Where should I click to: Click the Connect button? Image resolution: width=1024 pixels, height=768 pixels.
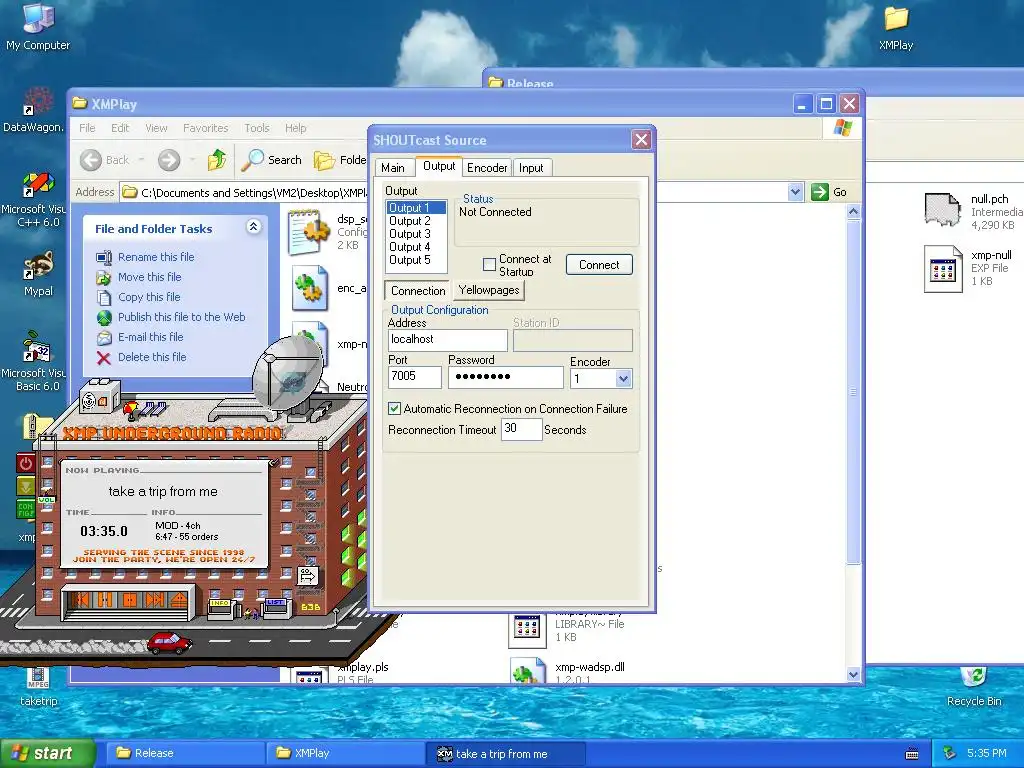coord(599,264)
